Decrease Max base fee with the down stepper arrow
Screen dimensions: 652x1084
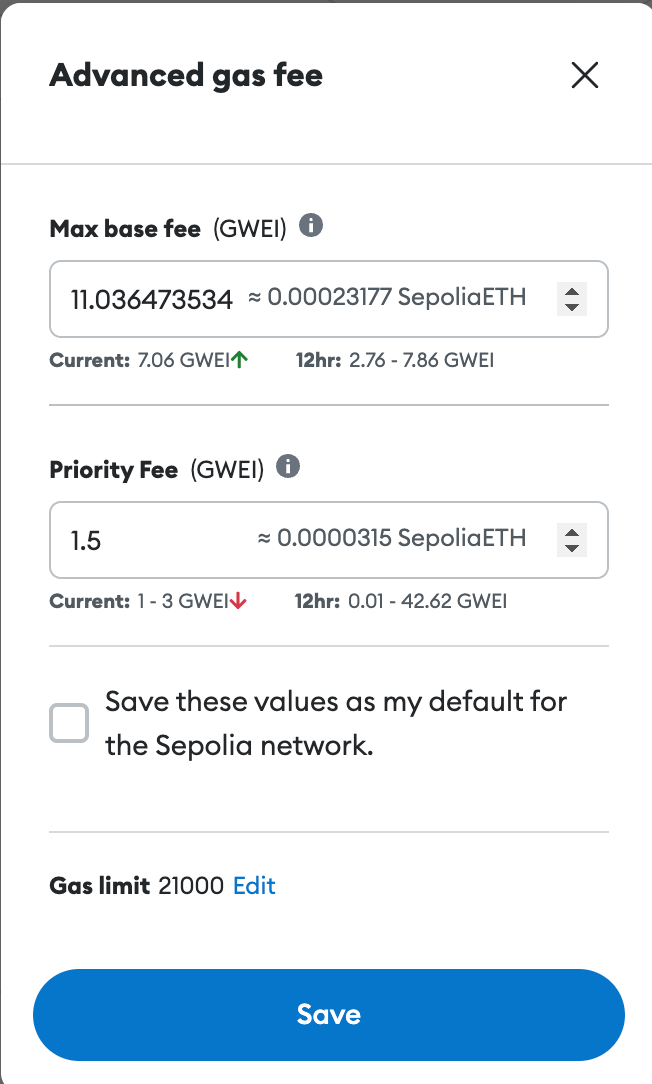[572, 308]
